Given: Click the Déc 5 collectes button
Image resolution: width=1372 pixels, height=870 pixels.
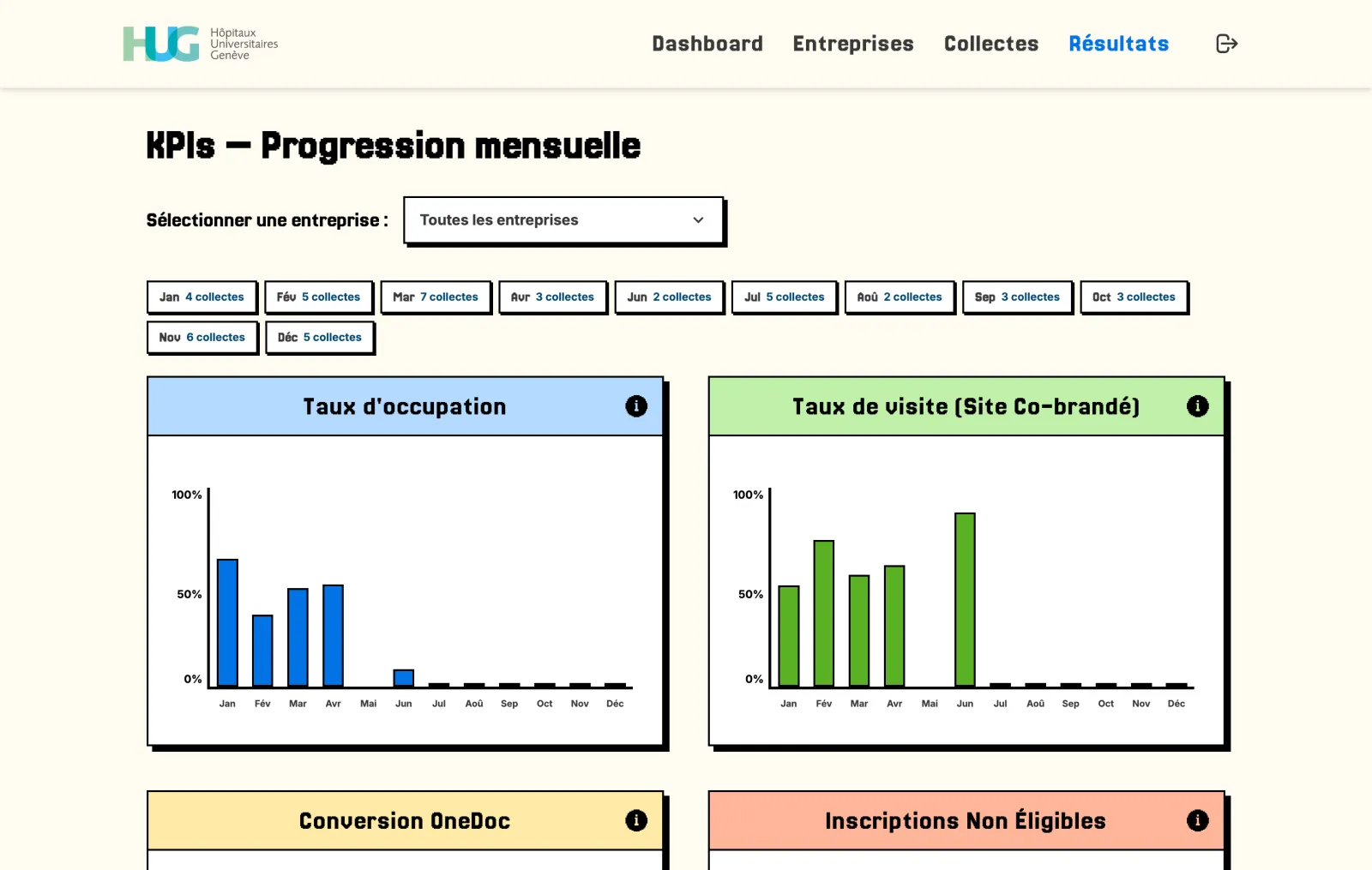Looking at the screenshot, I should point(320,338).
